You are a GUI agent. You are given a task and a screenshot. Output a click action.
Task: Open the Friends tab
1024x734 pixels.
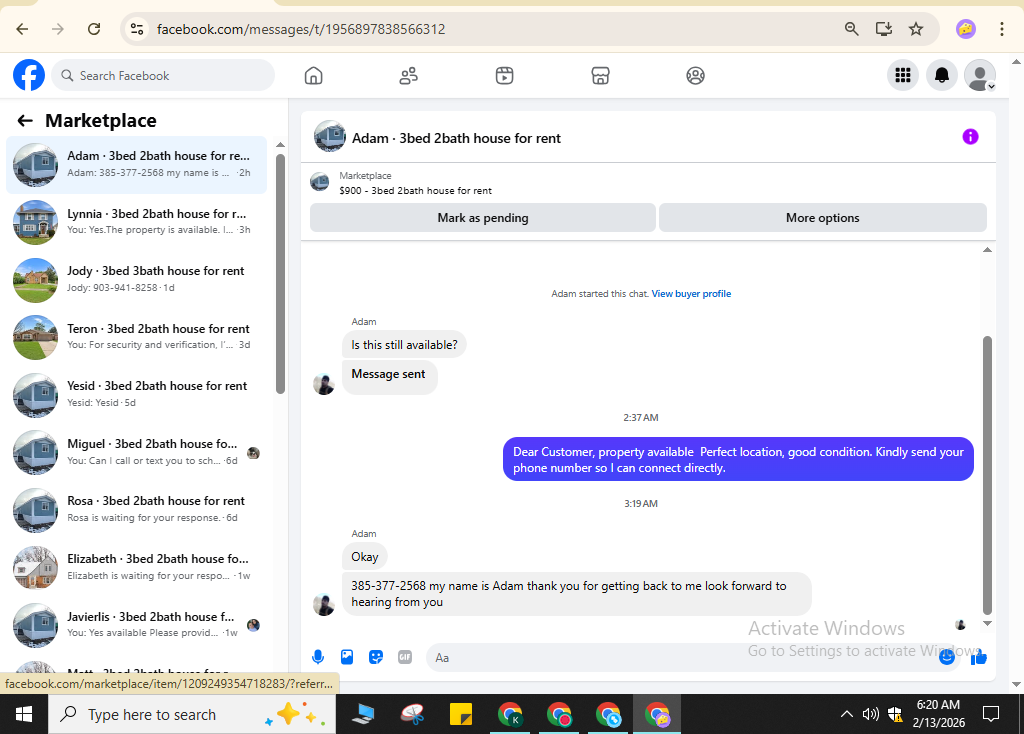[409, 76]
